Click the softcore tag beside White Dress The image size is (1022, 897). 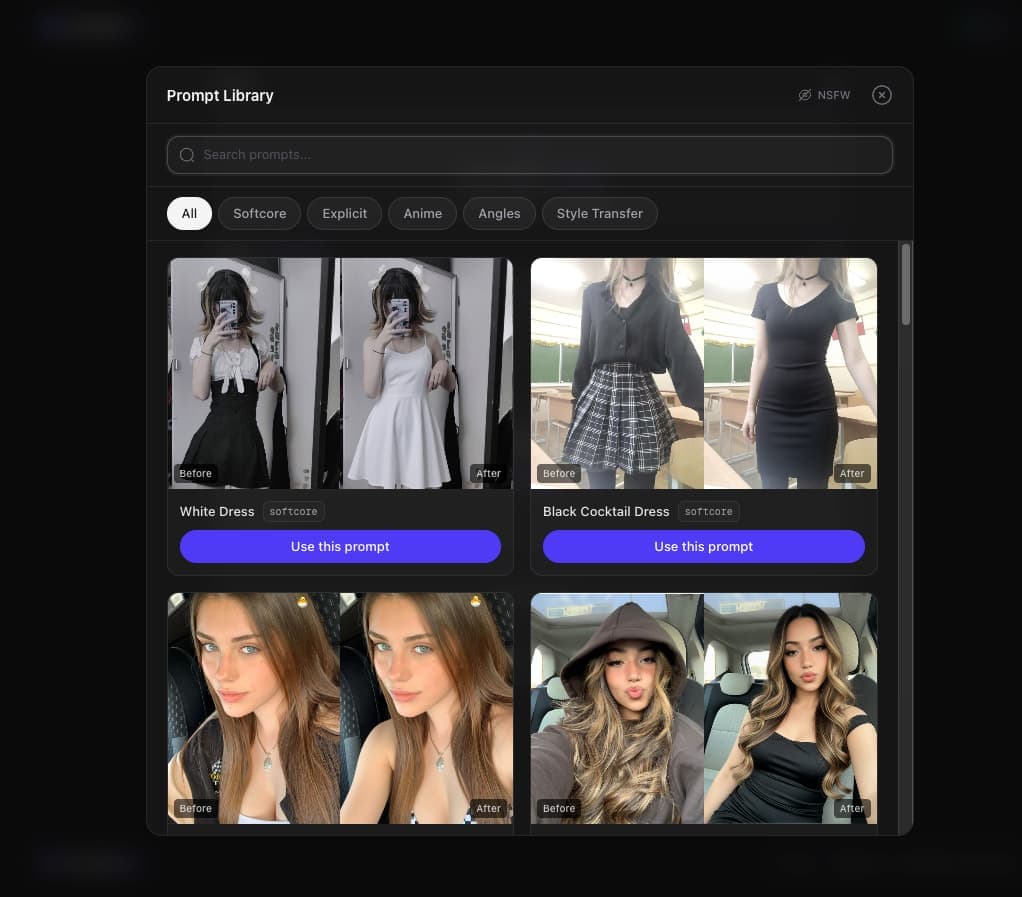(293, 512)
